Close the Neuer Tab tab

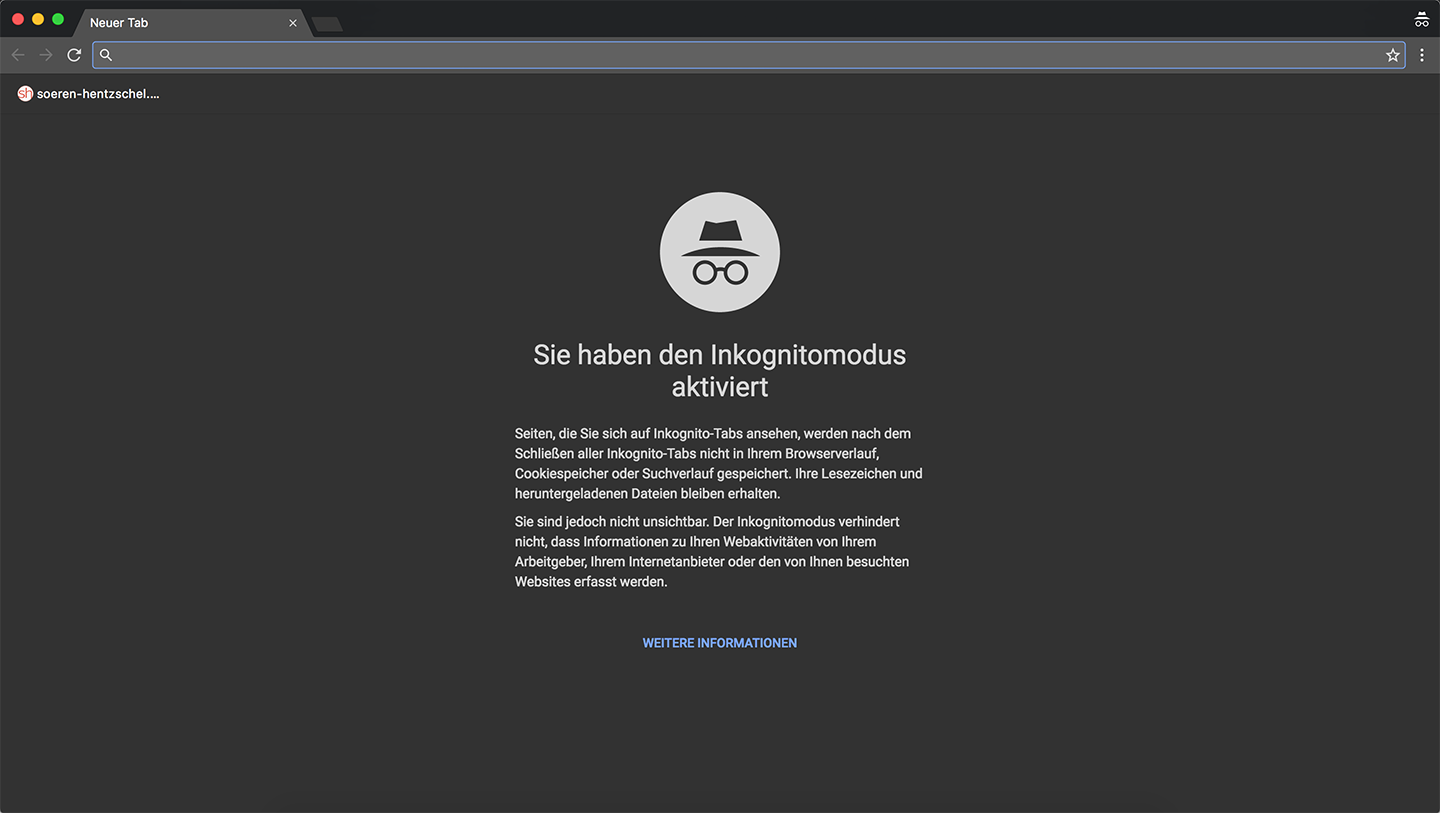[293, 22]
